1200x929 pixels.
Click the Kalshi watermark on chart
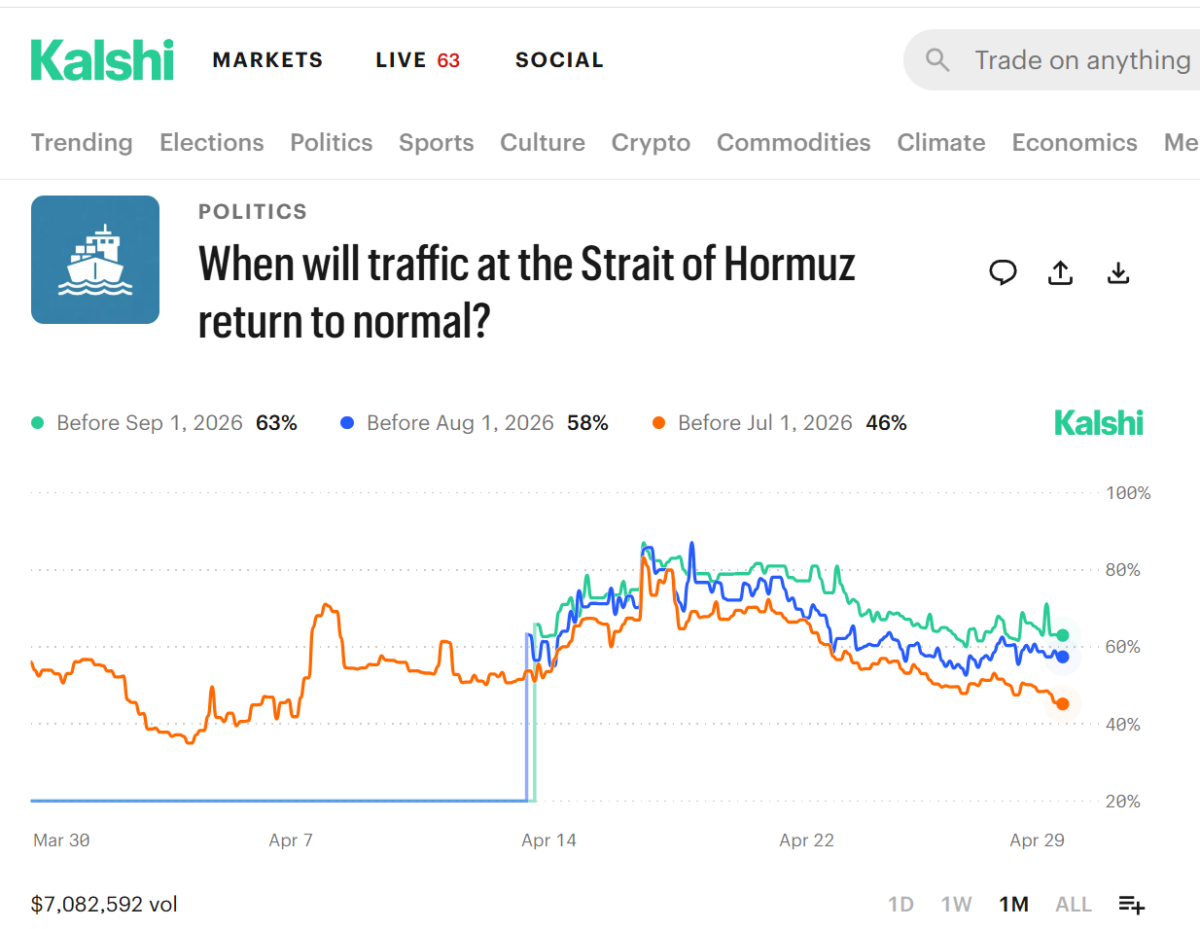tap(1098, 423)
